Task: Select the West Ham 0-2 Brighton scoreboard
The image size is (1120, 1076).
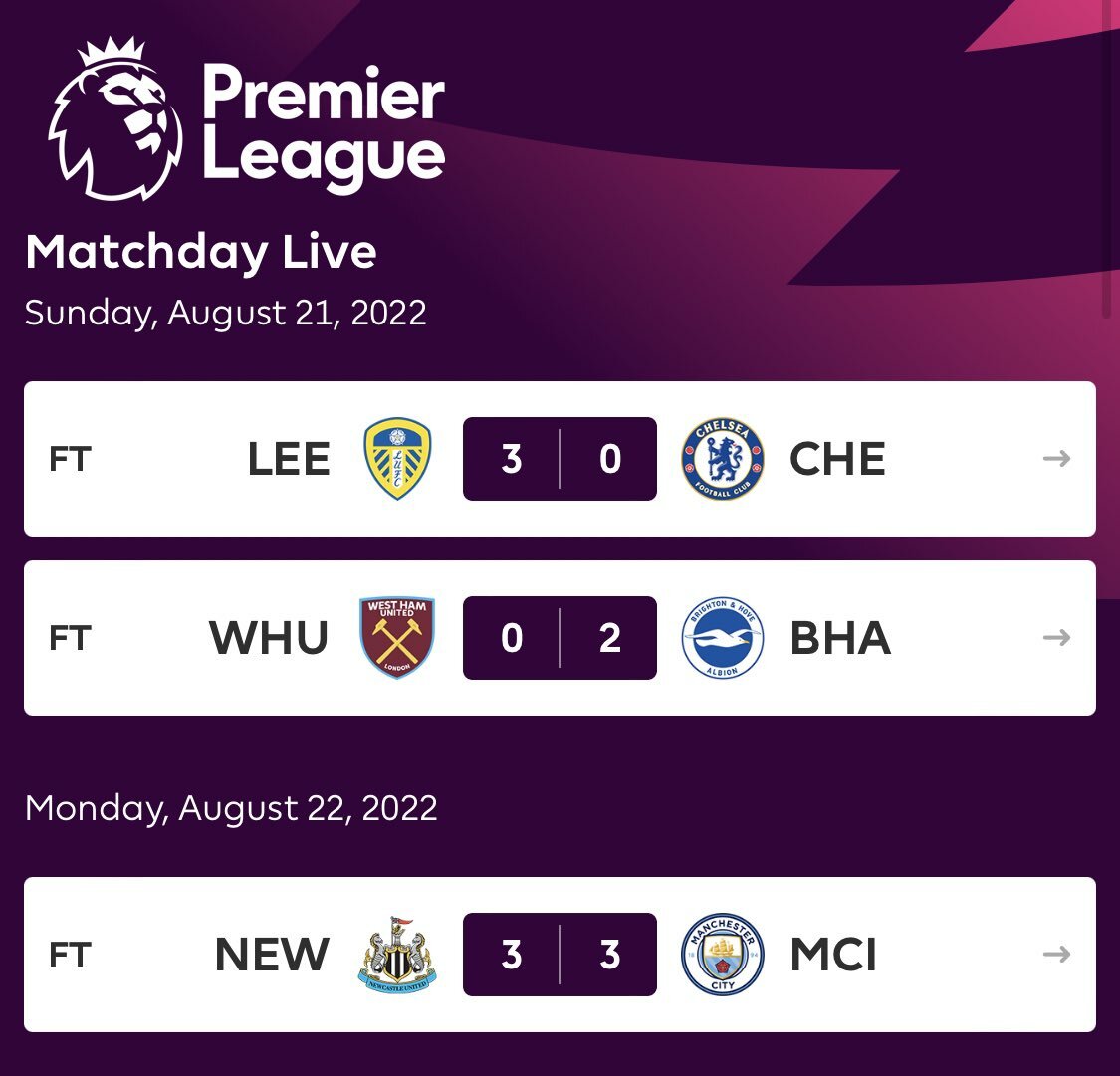Action: [560, 638]
